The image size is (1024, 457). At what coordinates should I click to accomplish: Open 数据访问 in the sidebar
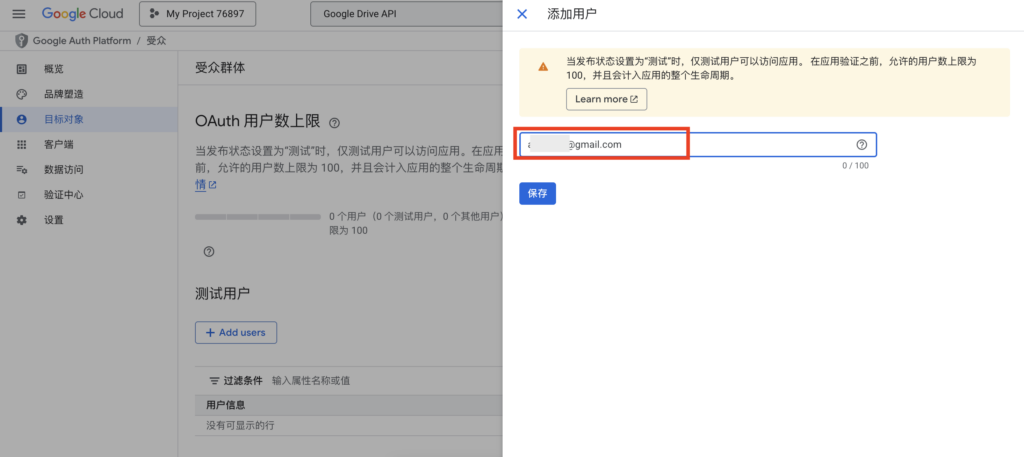[63, 170]
